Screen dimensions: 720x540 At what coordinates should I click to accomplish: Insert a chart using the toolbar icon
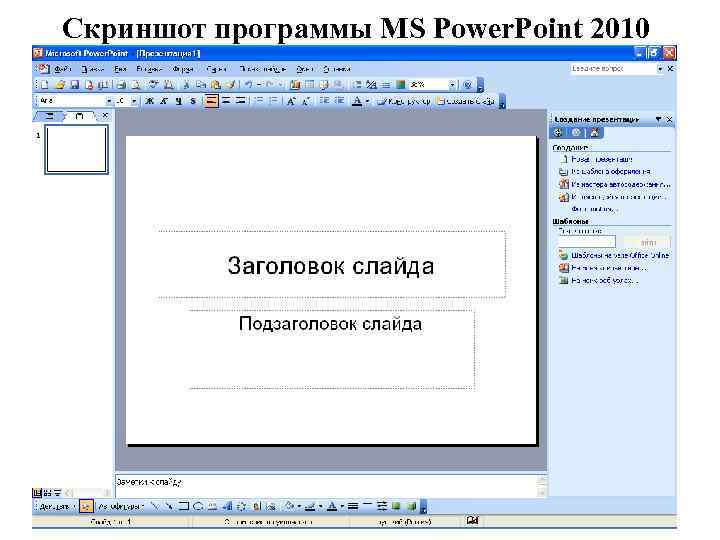[x=295, y=85]
